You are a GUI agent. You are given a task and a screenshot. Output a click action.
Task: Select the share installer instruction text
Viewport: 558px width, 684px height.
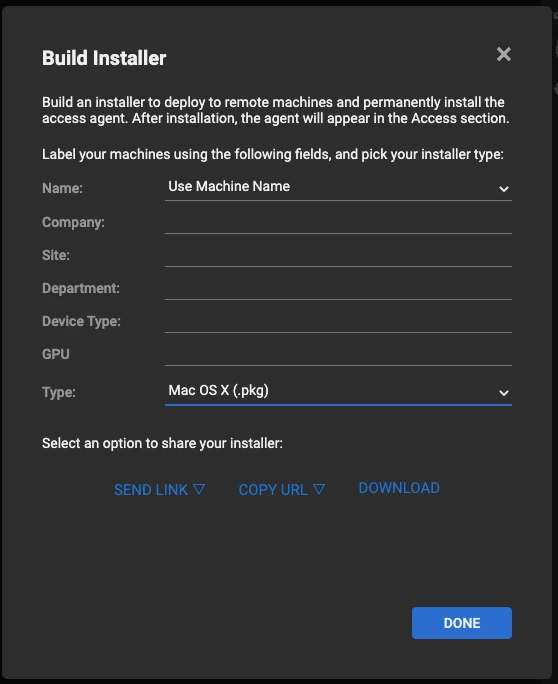(x=162, y=443)
